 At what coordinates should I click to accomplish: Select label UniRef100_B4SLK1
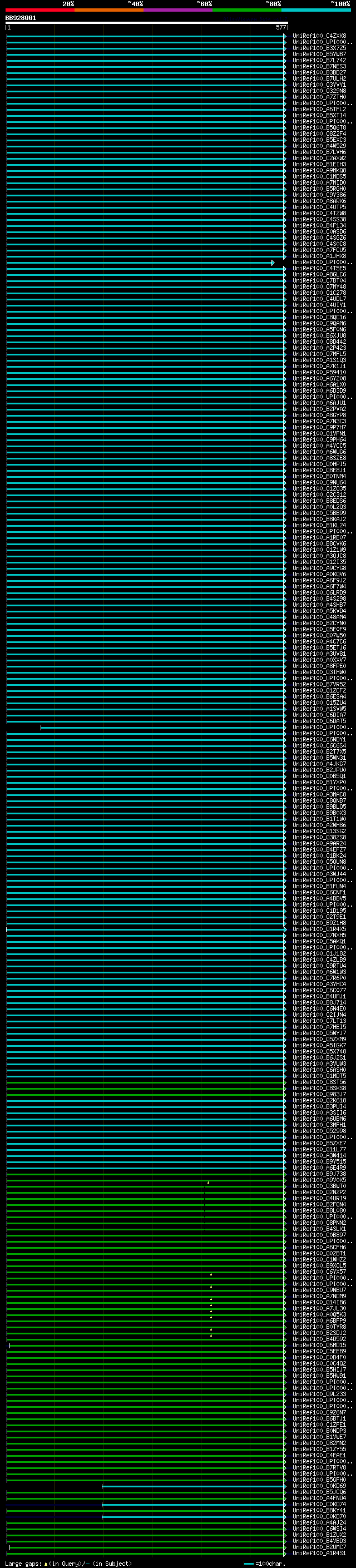pos(319,1228)
